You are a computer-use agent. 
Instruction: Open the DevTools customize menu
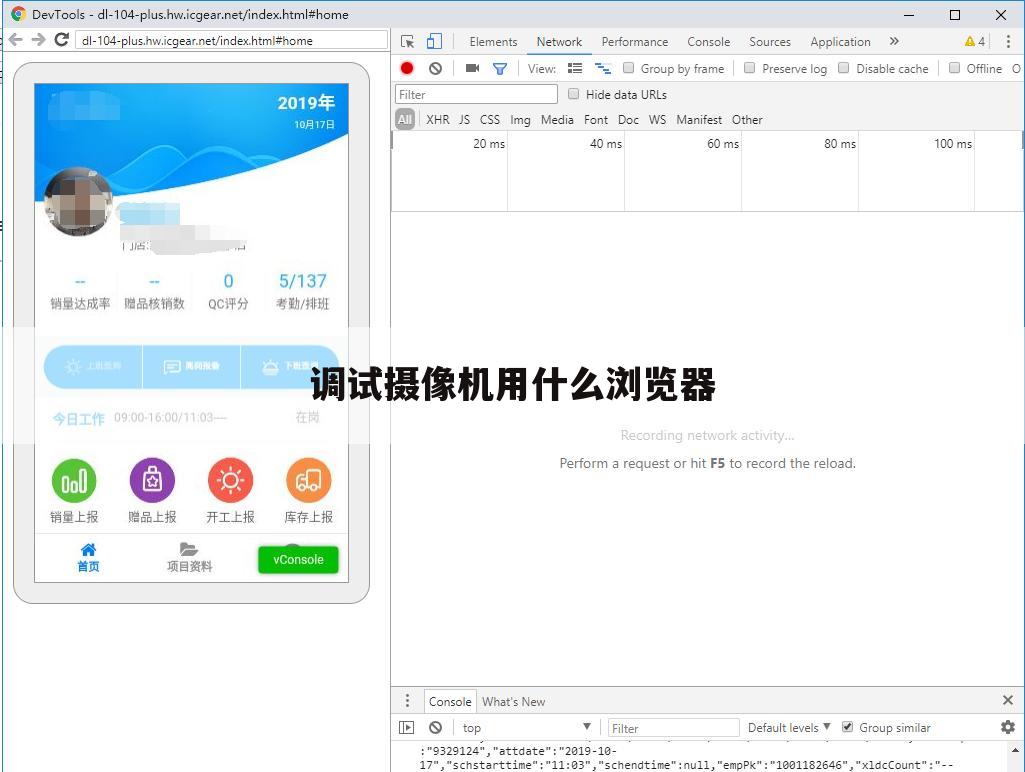tap(1008, 42)
